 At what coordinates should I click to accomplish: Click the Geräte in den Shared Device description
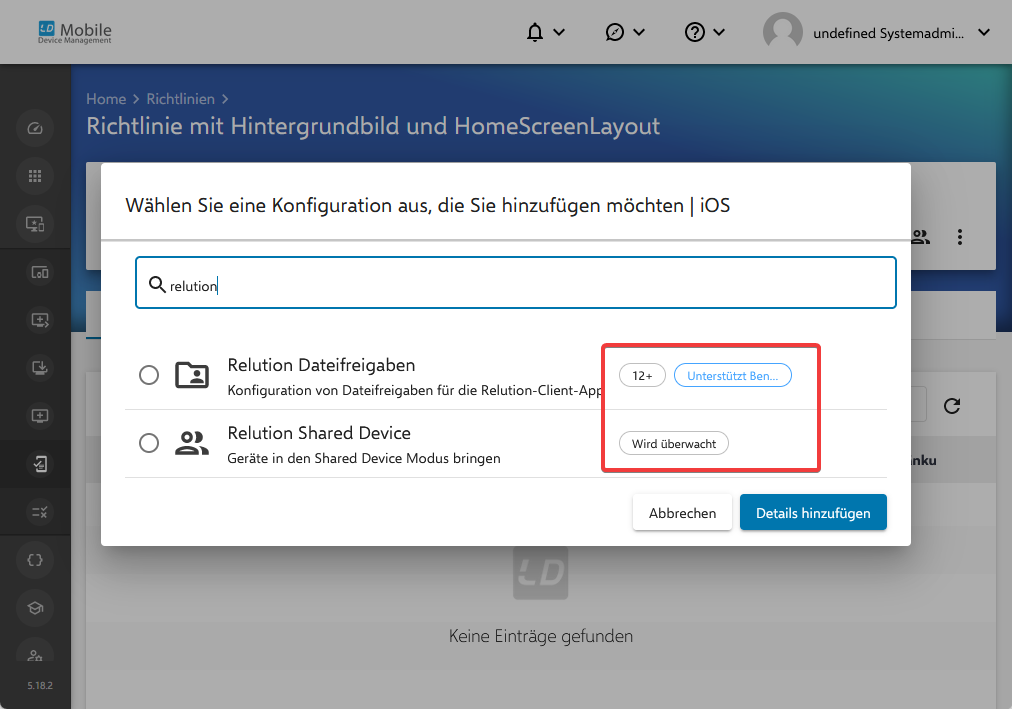click(364, 458)
